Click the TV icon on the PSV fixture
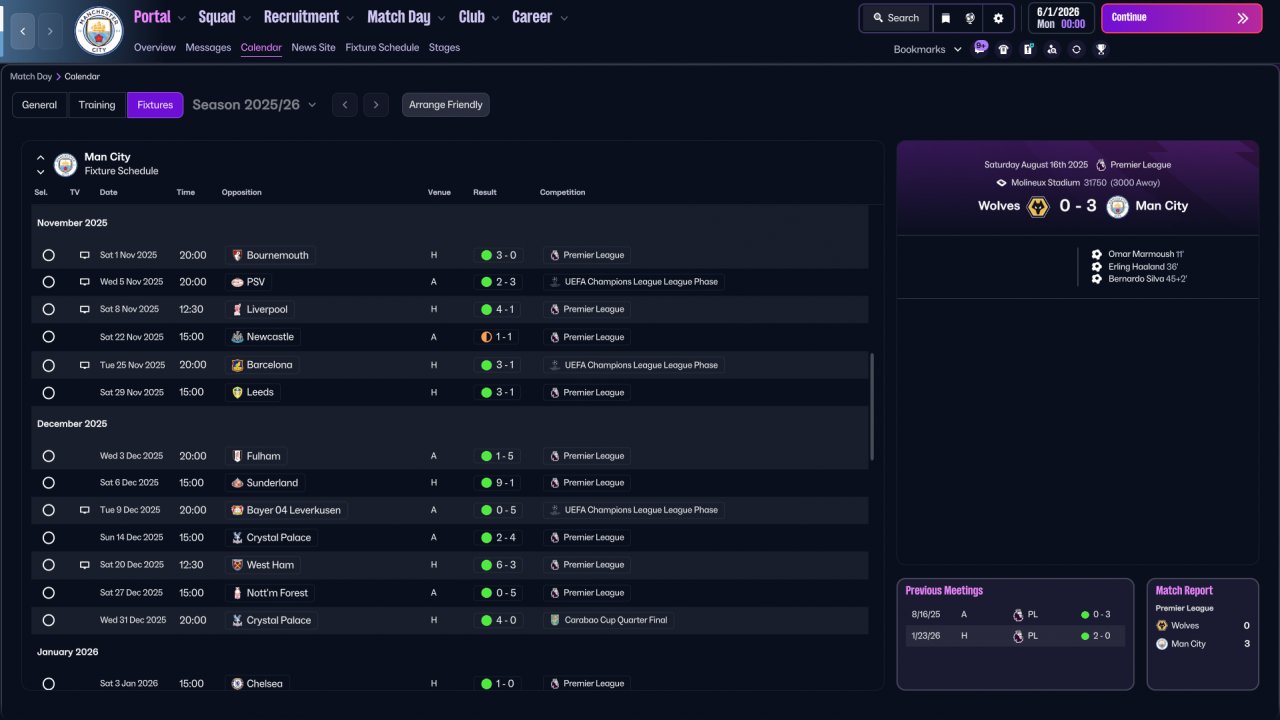Screen dimensions: 1280x720 [85, 282]
